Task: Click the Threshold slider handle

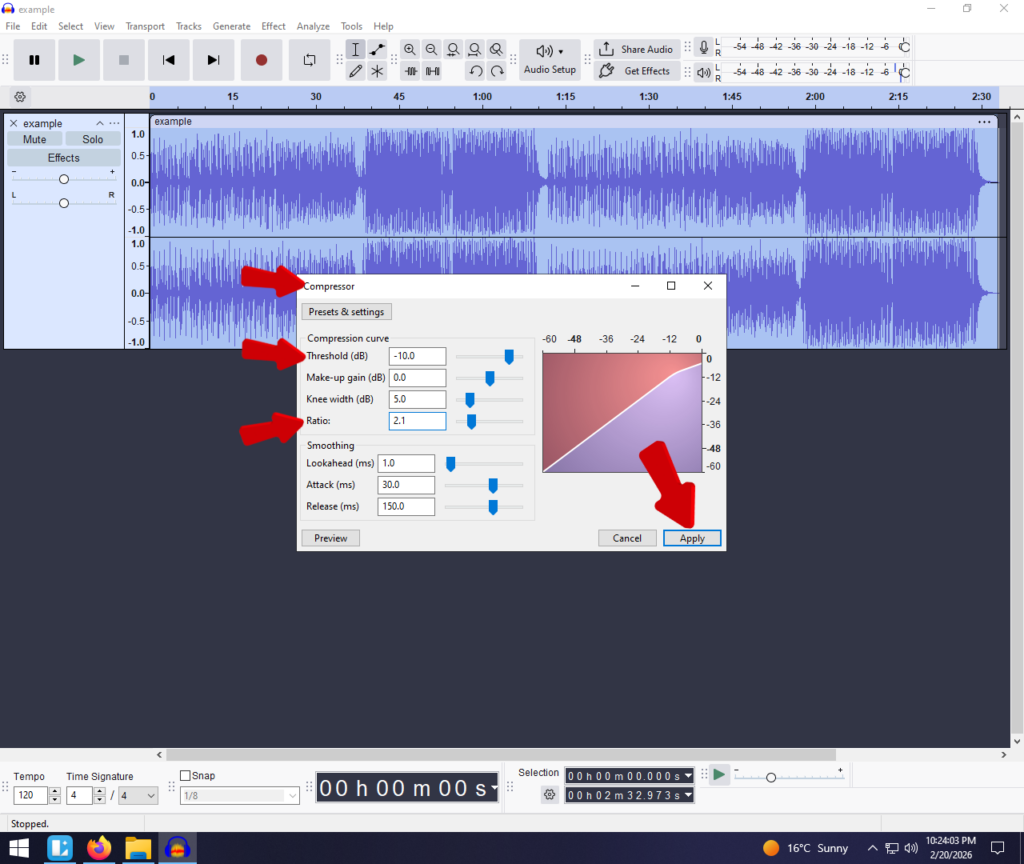Action: (509, 356)
